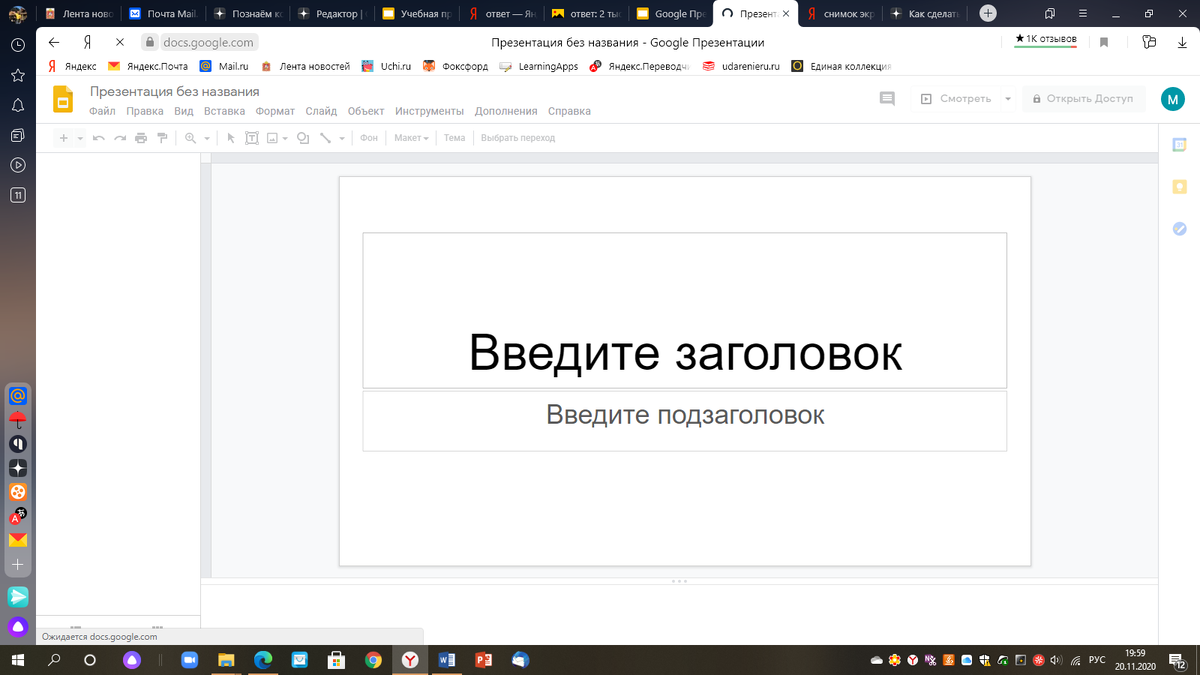Viewport: 1200px width, 675px height.
Task: Click the comment icon near Смотреть
Action: pos(887,99)
